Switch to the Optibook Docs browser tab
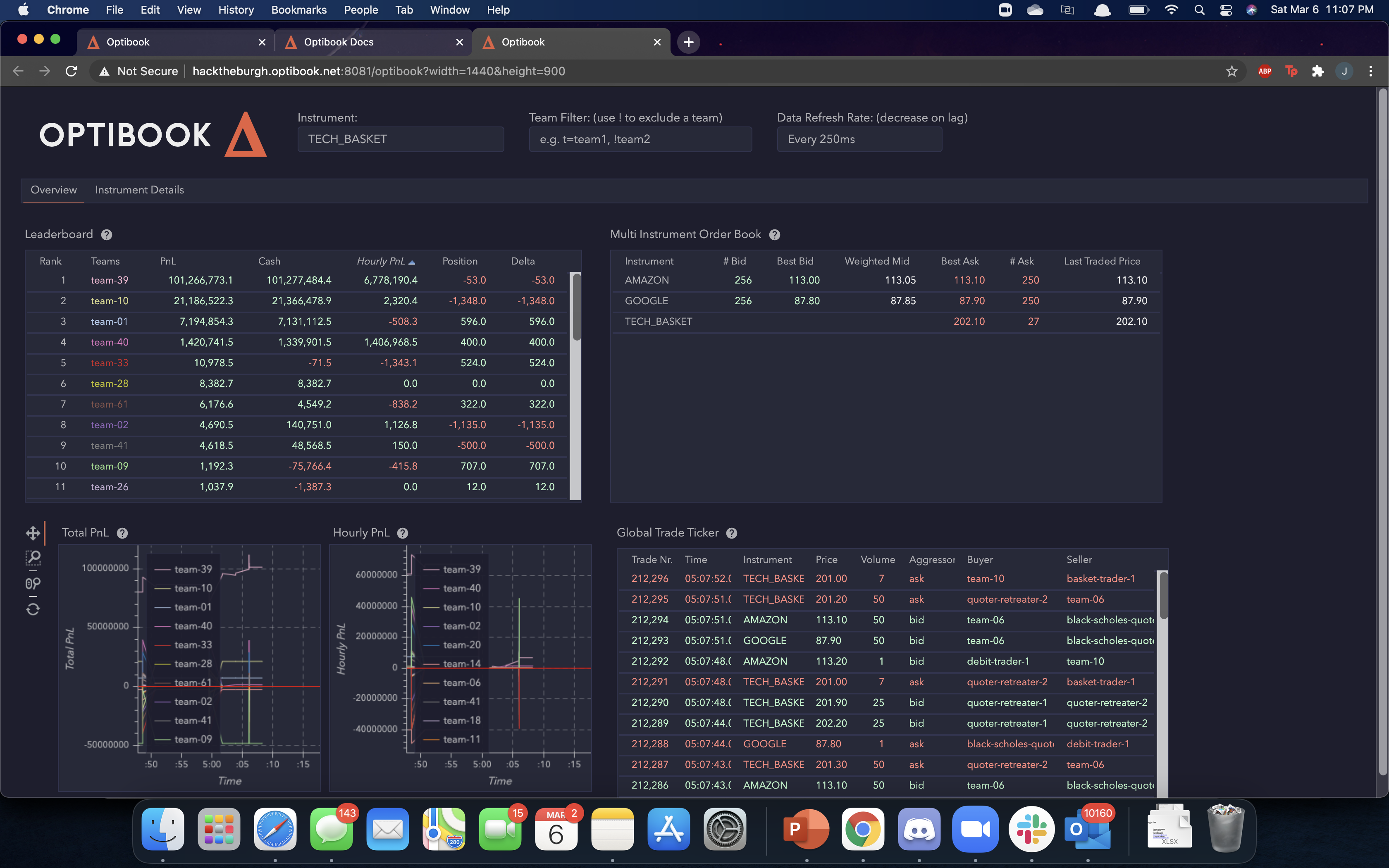This screenshot has width=1389, height=868. 339,42
